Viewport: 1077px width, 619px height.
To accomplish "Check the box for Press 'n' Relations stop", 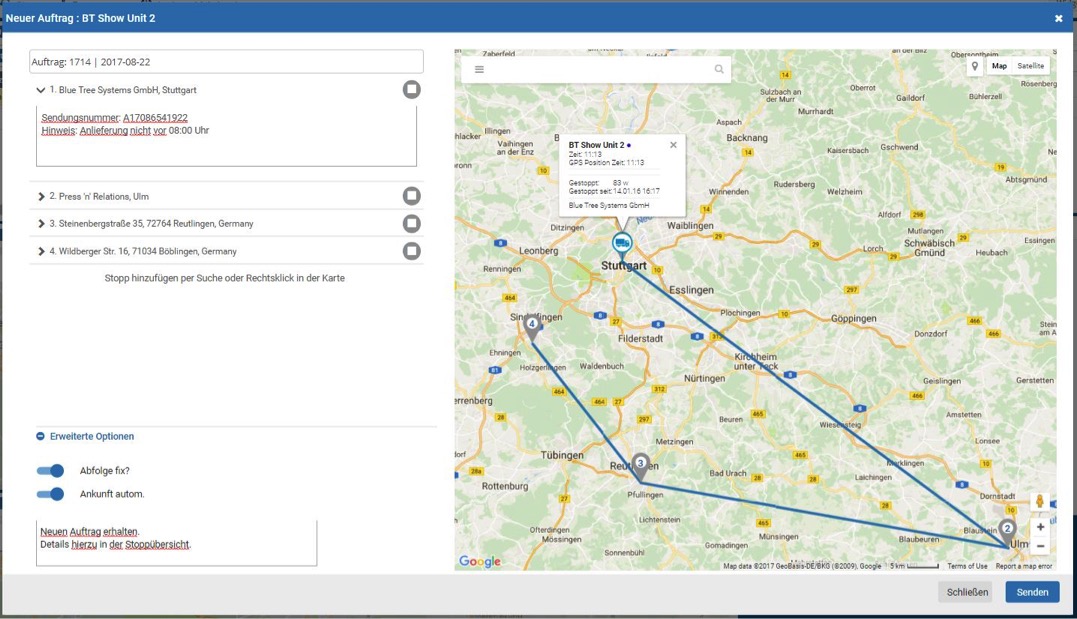I will (411, 196).
